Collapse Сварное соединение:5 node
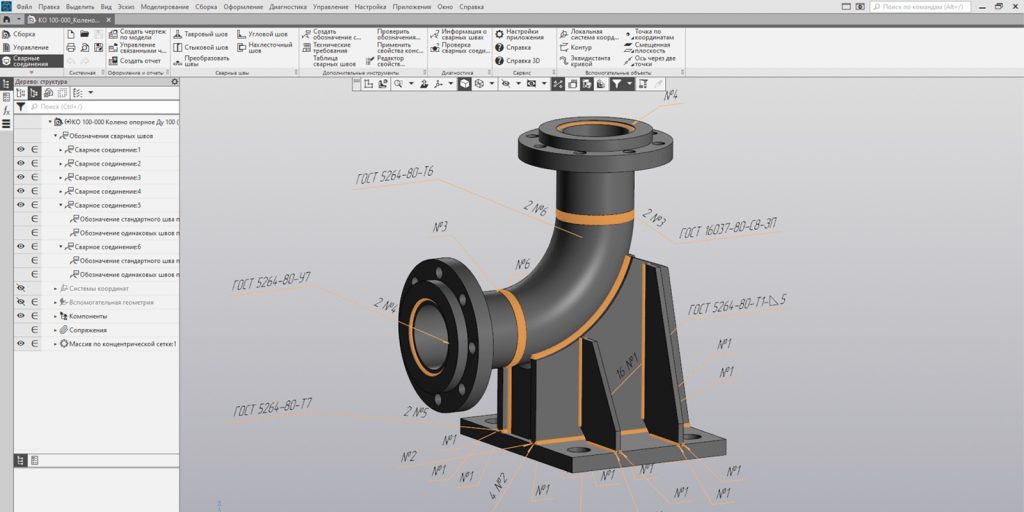 (61, 205)
